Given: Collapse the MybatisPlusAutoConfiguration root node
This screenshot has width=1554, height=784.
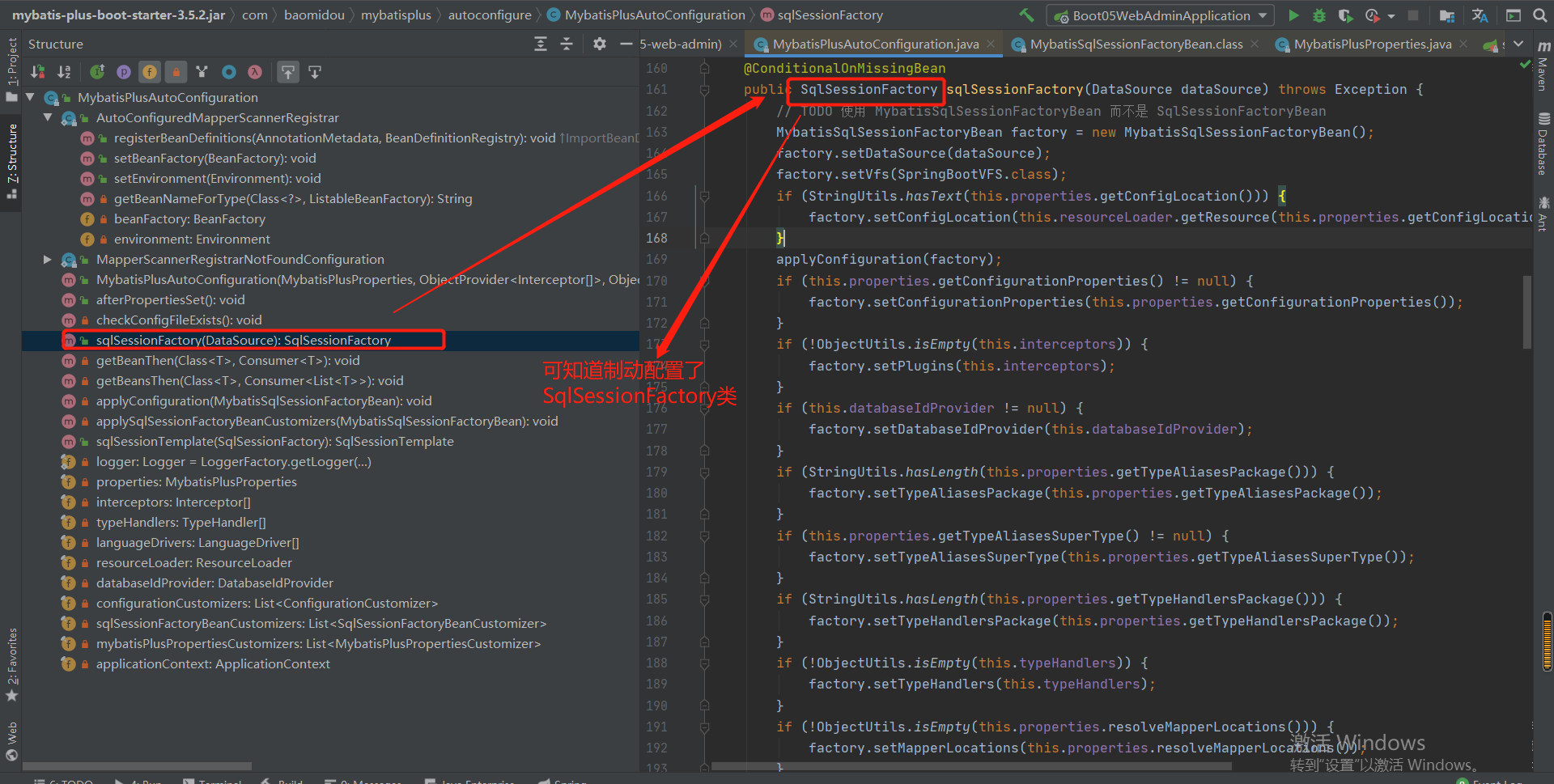Looking at the screenshot, I should (x=30, y=97).
